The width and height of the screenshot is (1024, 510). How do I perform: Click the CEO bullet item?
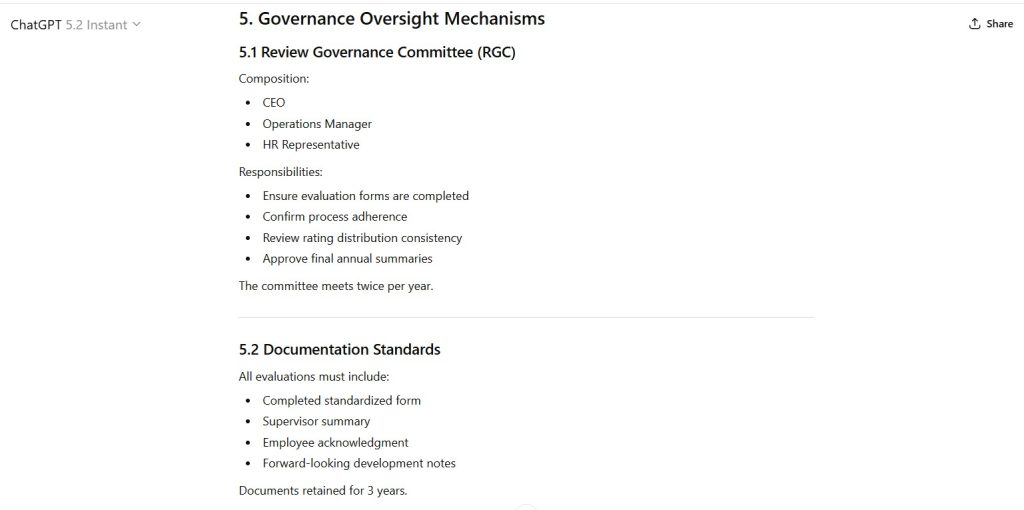pos(274,103)
